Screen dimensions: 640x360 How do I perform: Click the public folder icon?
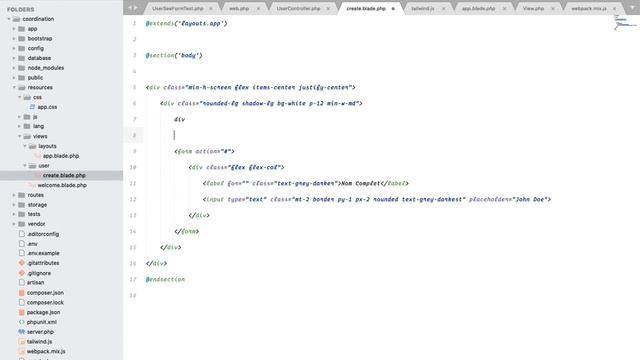22,78
